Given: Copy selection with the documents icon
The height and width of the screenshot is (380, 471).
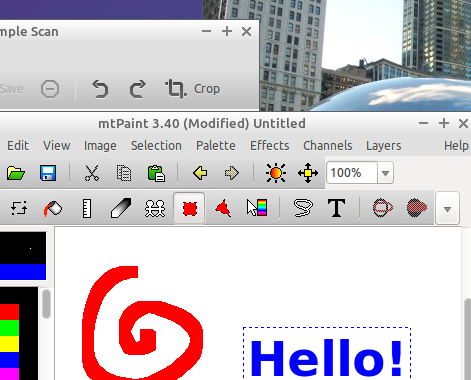Looking at the screenshot, I should pos(124,173).
